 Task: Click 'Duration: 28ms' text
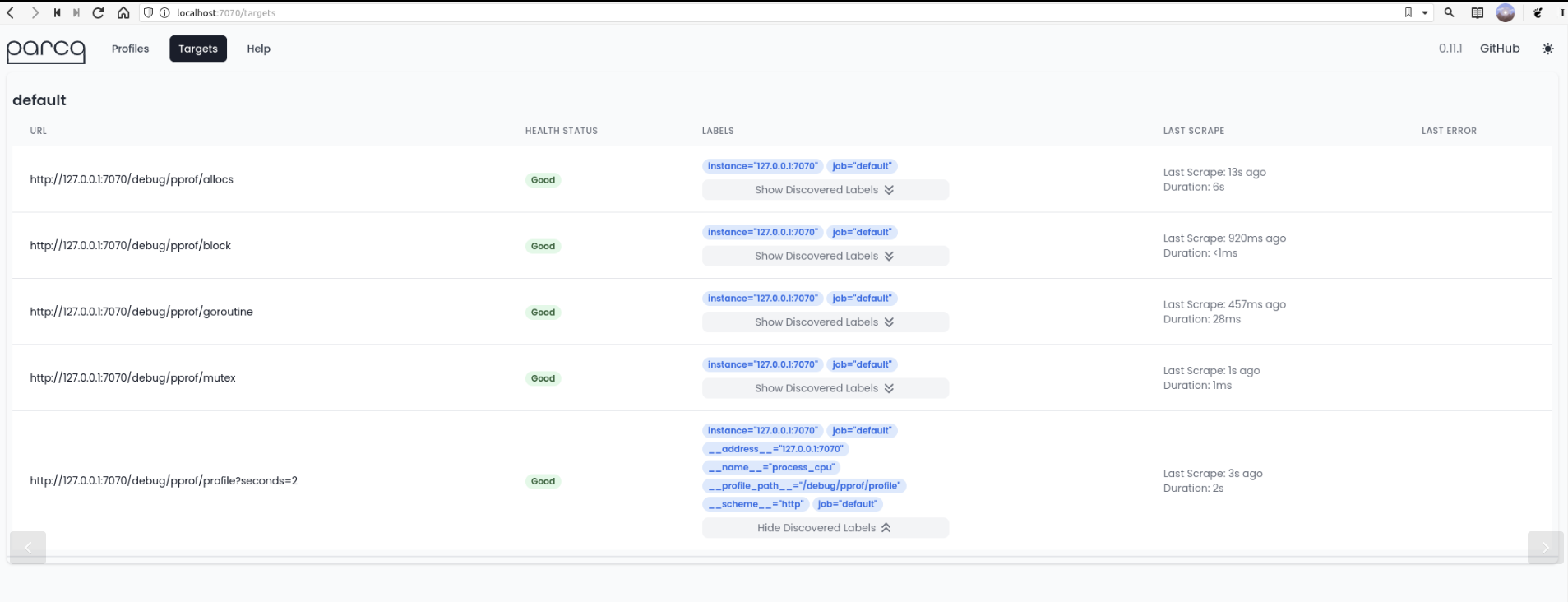pyautogui.click(x=1201, y=319)
